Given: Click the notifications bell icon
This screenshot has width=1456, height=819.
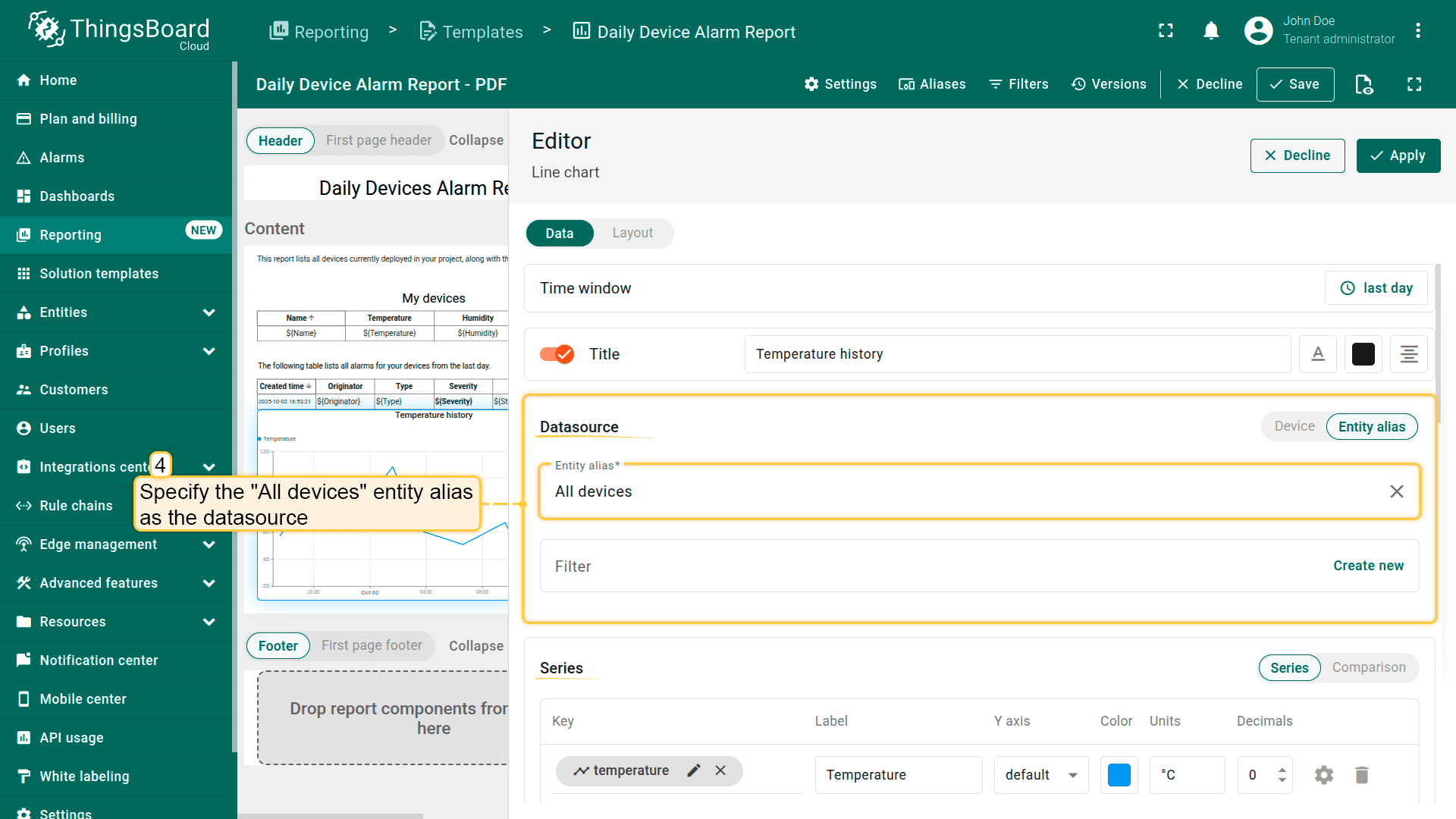Looking at the screenshot, I should pos(1211,31).
